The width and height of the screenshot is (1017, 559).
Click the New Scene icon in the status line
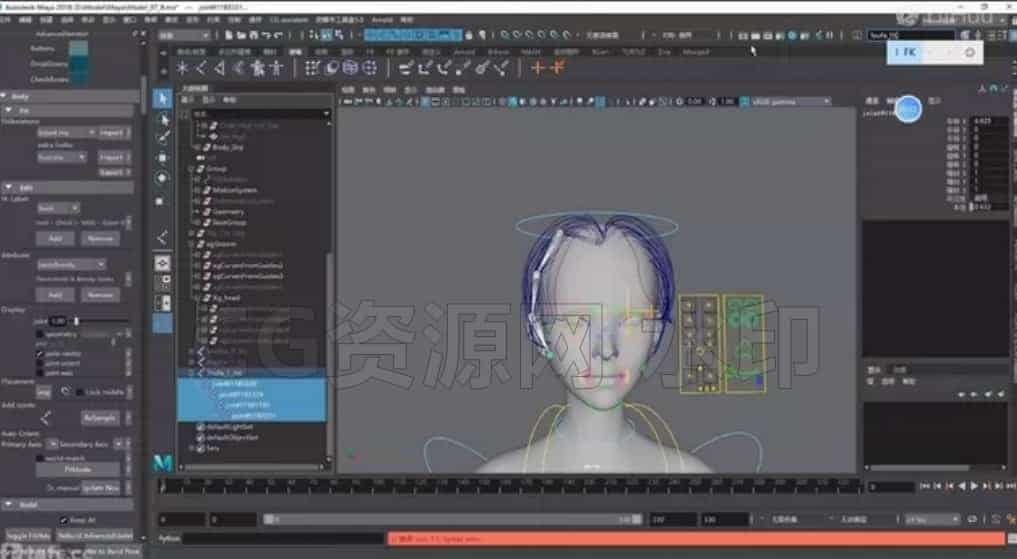click(x=229, y=35)
